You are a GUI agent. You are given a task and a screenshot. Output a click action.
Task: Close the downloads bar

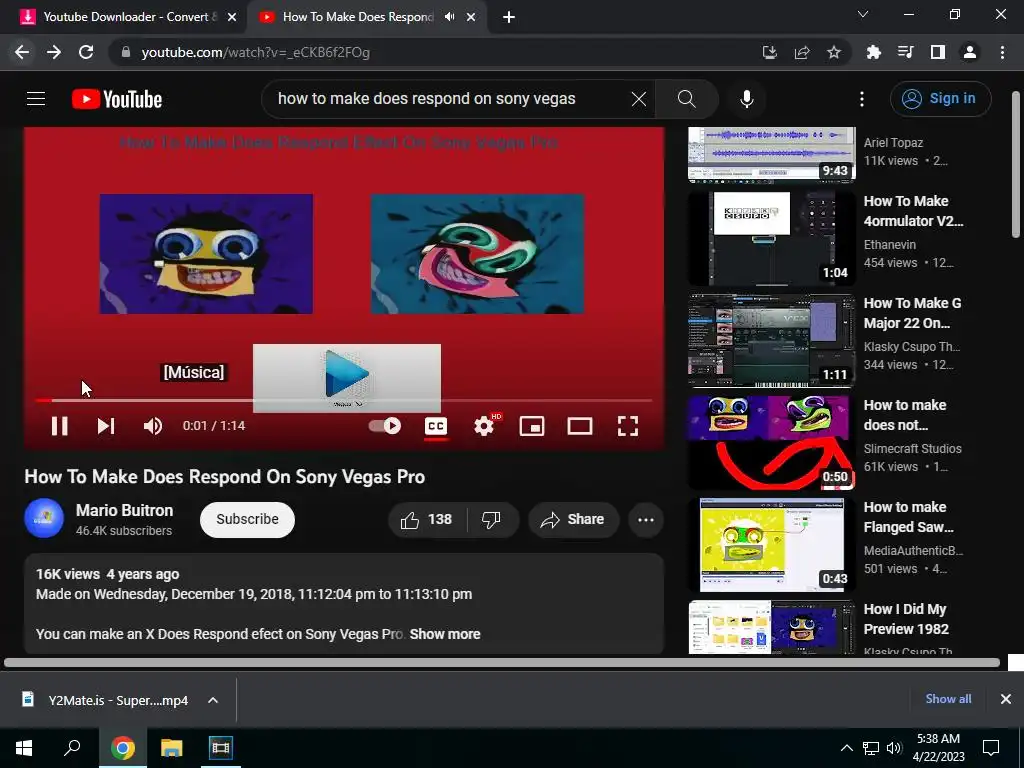click(x=1006, y=699)
